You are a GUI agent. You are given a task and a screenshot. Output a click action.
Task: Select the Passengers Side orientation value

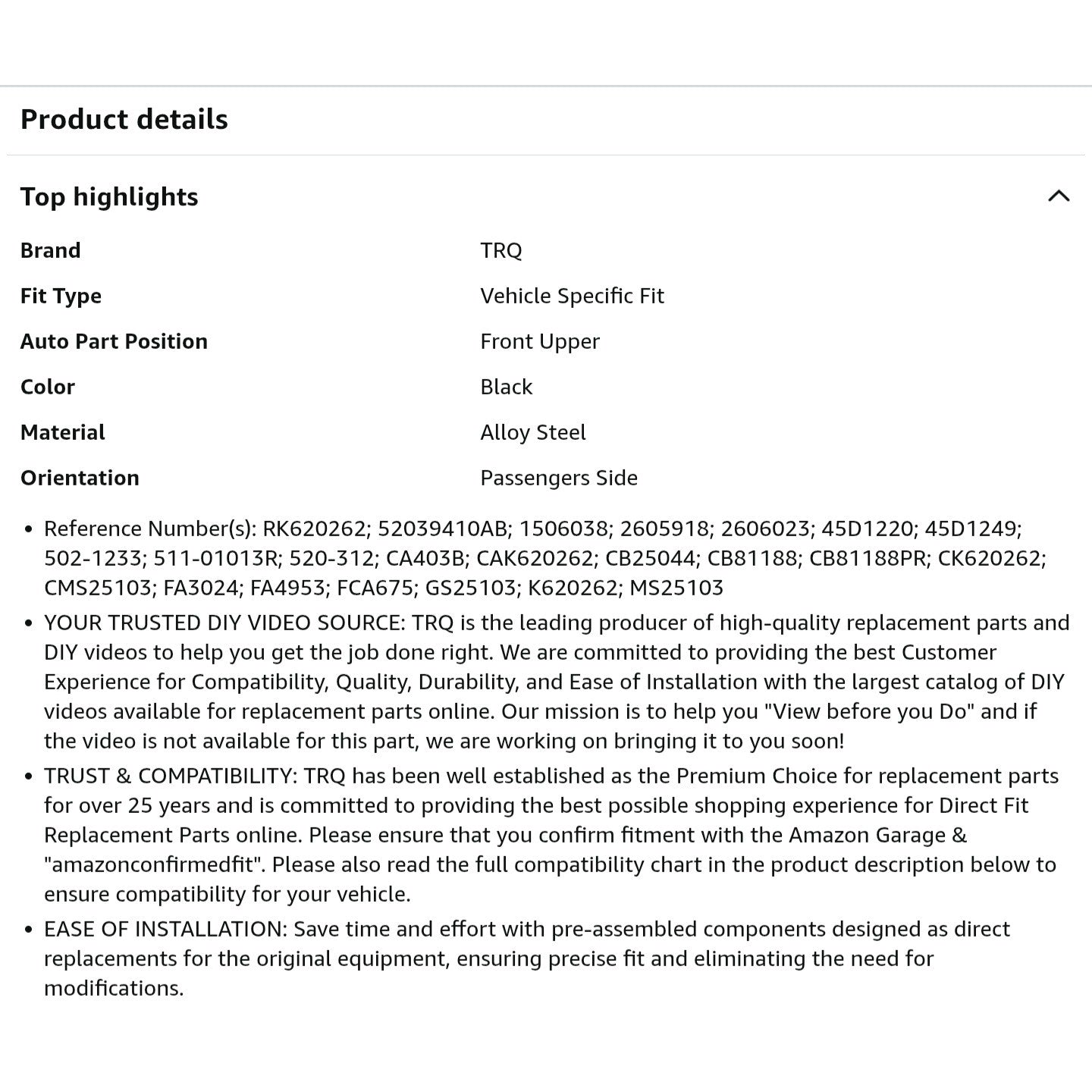558,478
